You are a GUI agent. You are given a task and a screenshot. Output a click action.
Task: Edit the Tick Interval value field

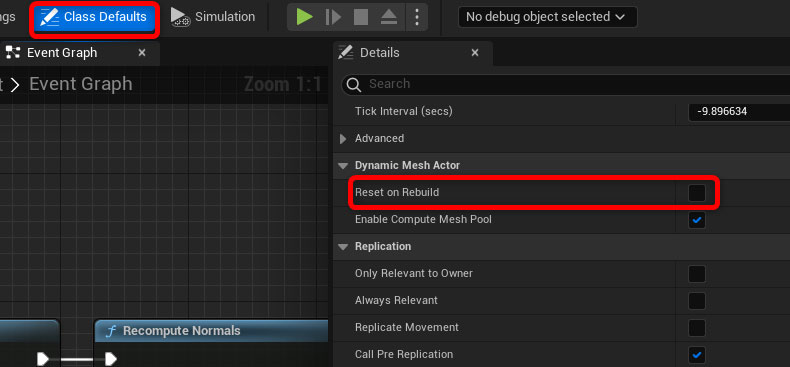click(739, 111)
